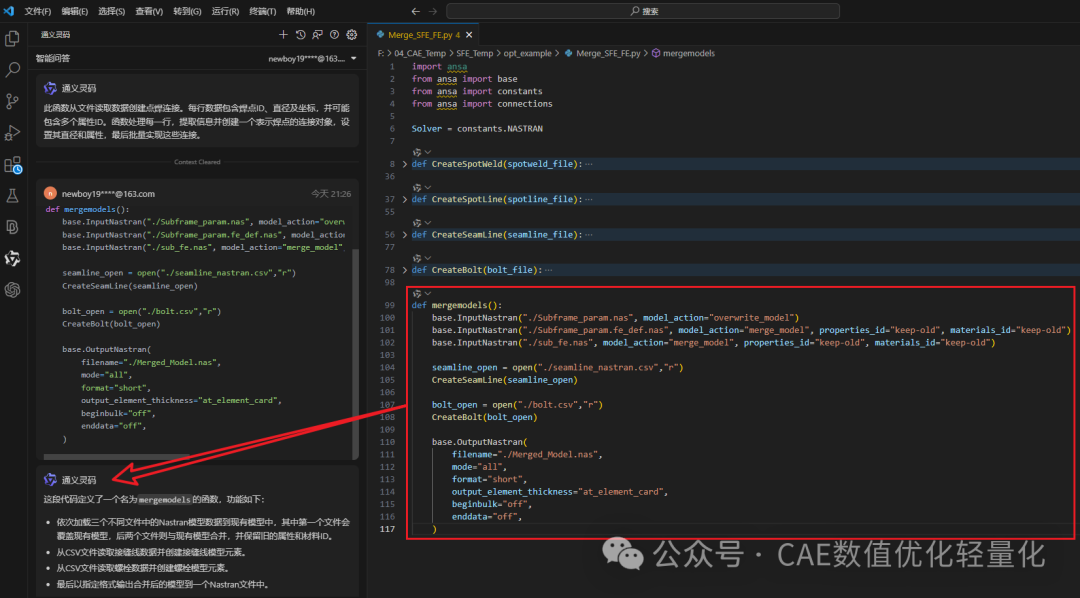1080x598 pixels.
Task: Click Lingma code lens icon above CreateSeamLine
Action: pyautogui.click(x=417, y=223)
